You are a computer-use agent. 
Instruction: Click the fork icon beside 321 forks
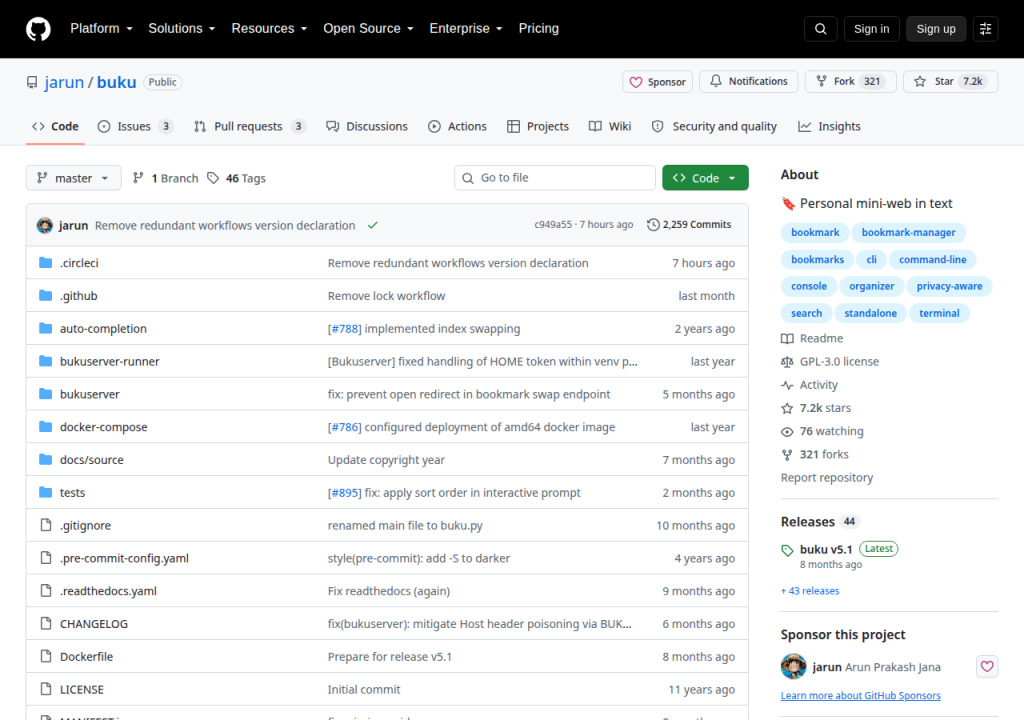click(787, 455)
